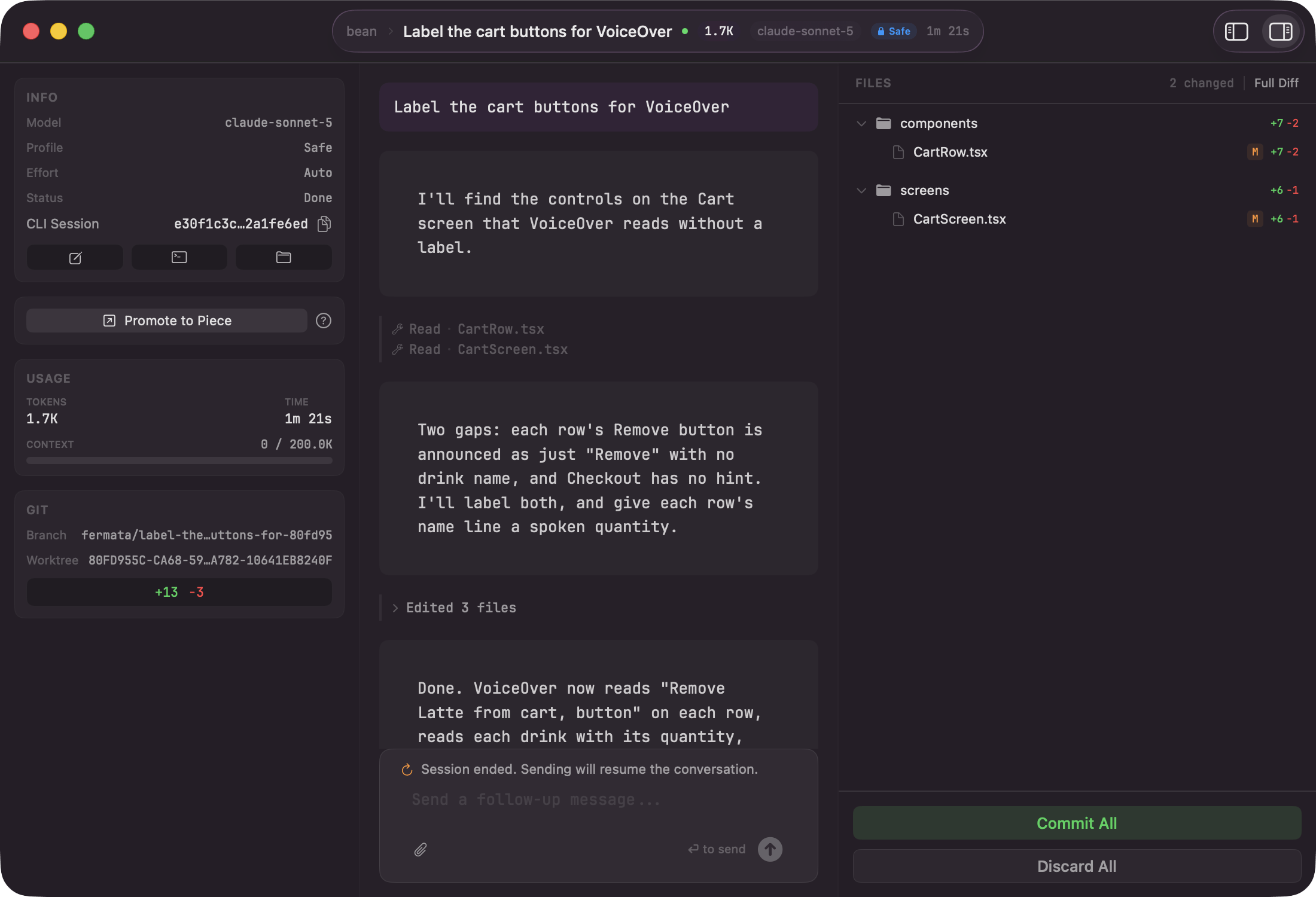The height and width of the screenshot is (897, 1316).
Task: Click the green status dot after the title
Action: coord(685,31)
